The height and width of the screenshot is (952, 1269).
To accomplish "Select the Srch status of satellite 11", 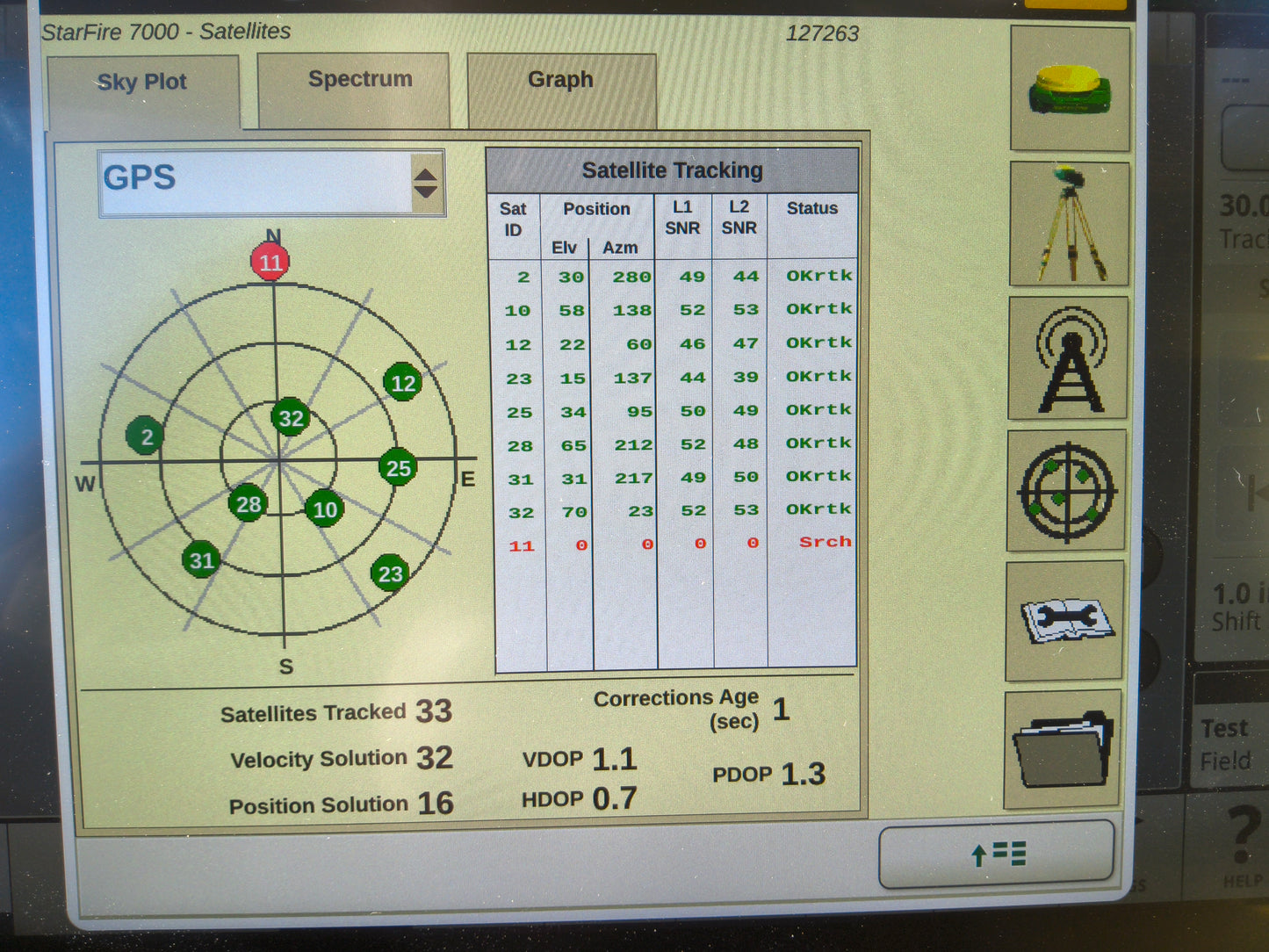I will point(824,542).
